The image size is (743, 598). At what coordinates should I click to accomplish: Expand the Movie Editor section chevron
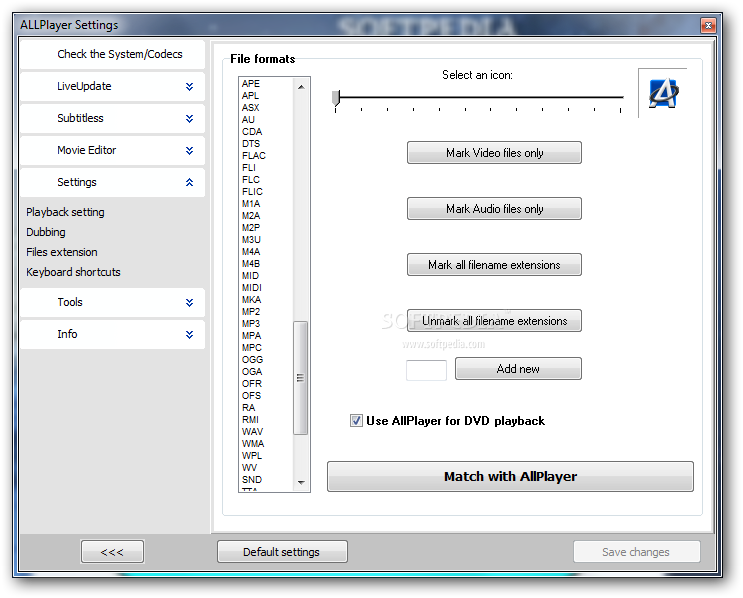tap(190, 150)
